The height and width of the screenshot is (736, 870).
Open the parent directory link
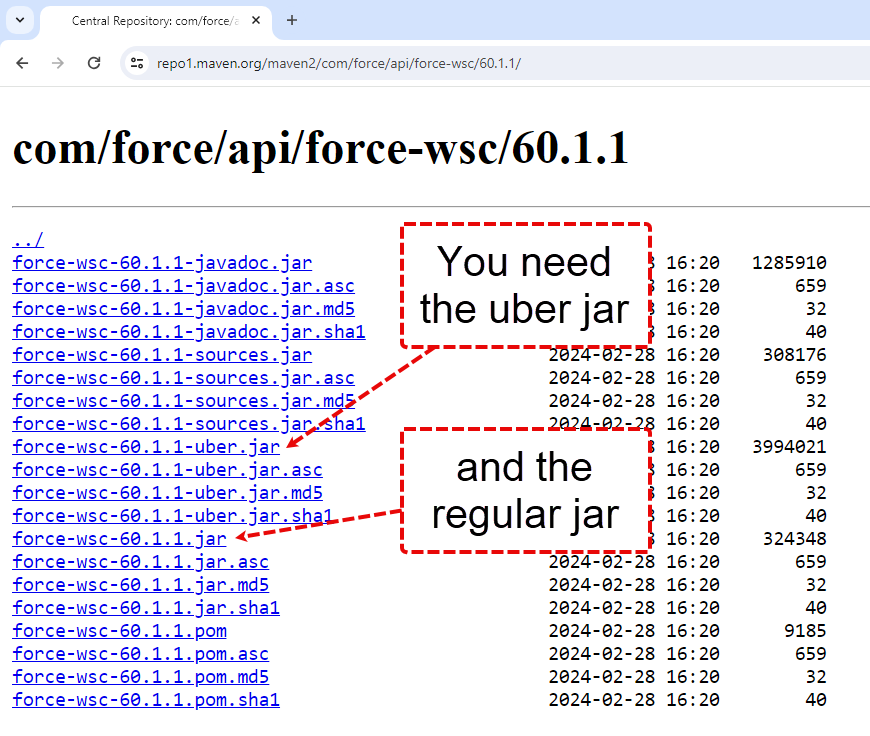27,239
